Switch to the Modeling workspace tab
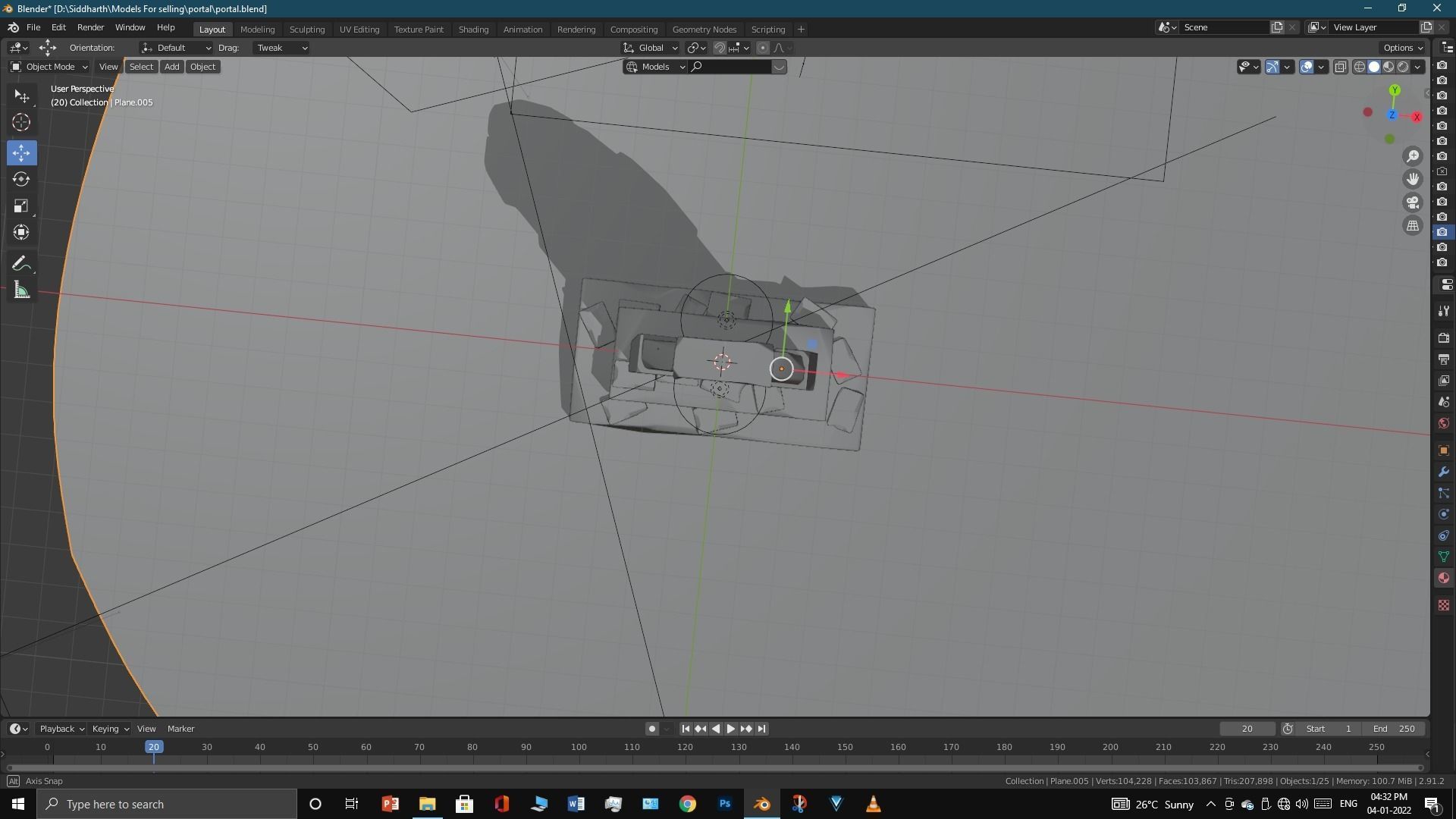The width and height of the screenshot is (1456, 819). [257, 30]
